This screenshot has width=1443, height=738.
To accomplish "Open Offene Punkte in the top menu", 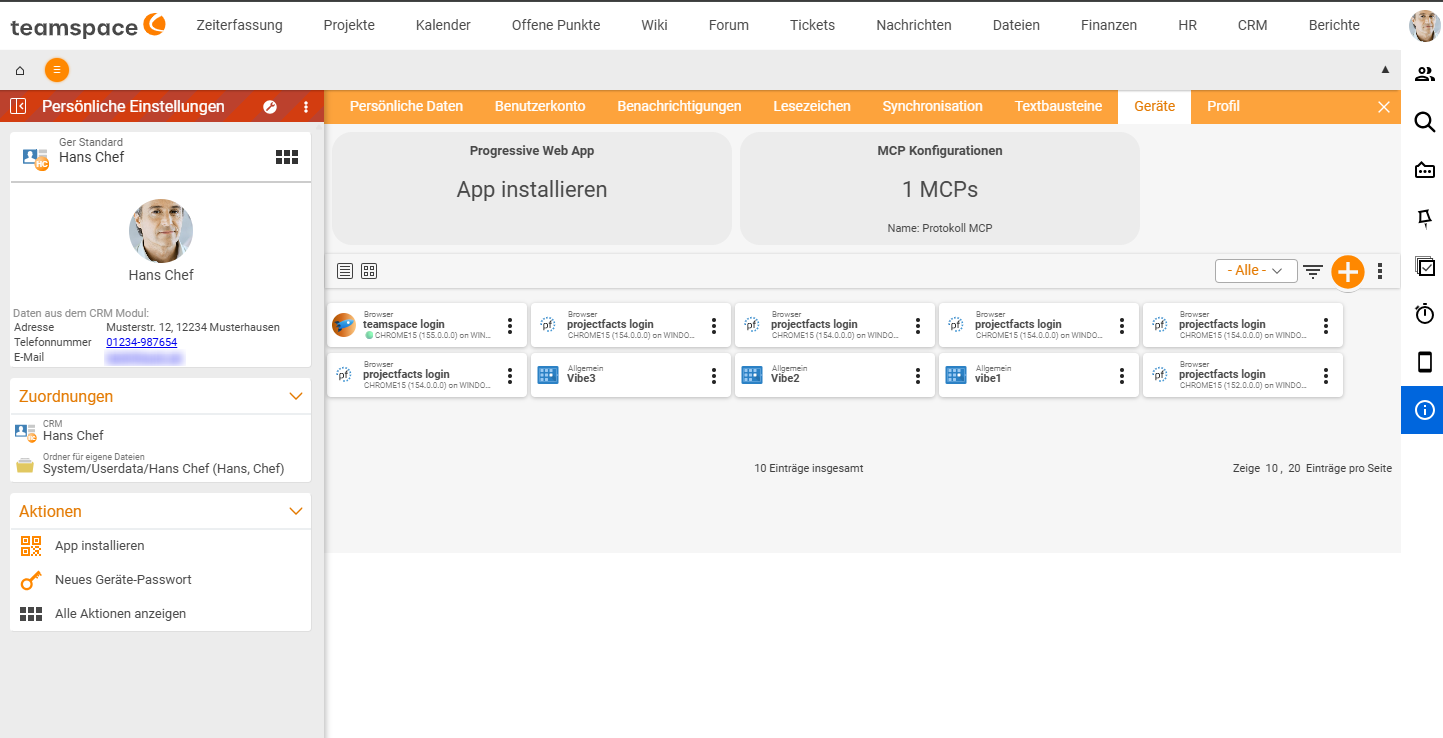I will 556,25.
